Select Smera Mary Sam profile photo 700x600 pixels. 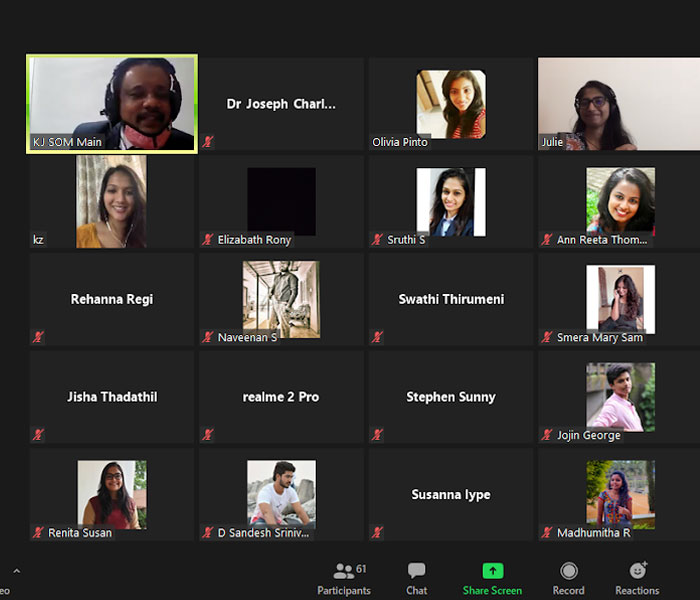tap(621, 299)
